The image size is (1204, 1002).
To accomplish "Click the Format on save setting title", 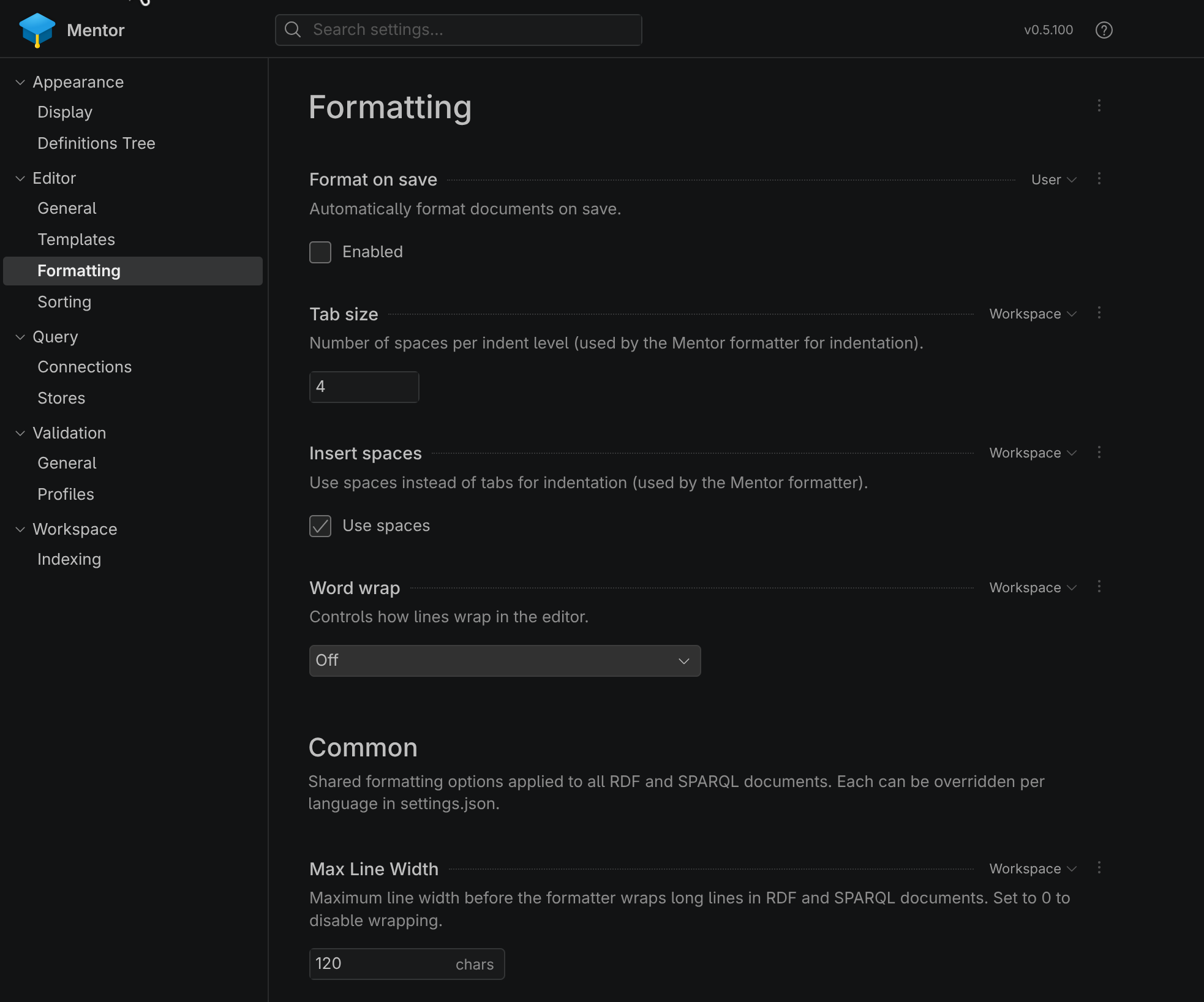I will point(373,179).
